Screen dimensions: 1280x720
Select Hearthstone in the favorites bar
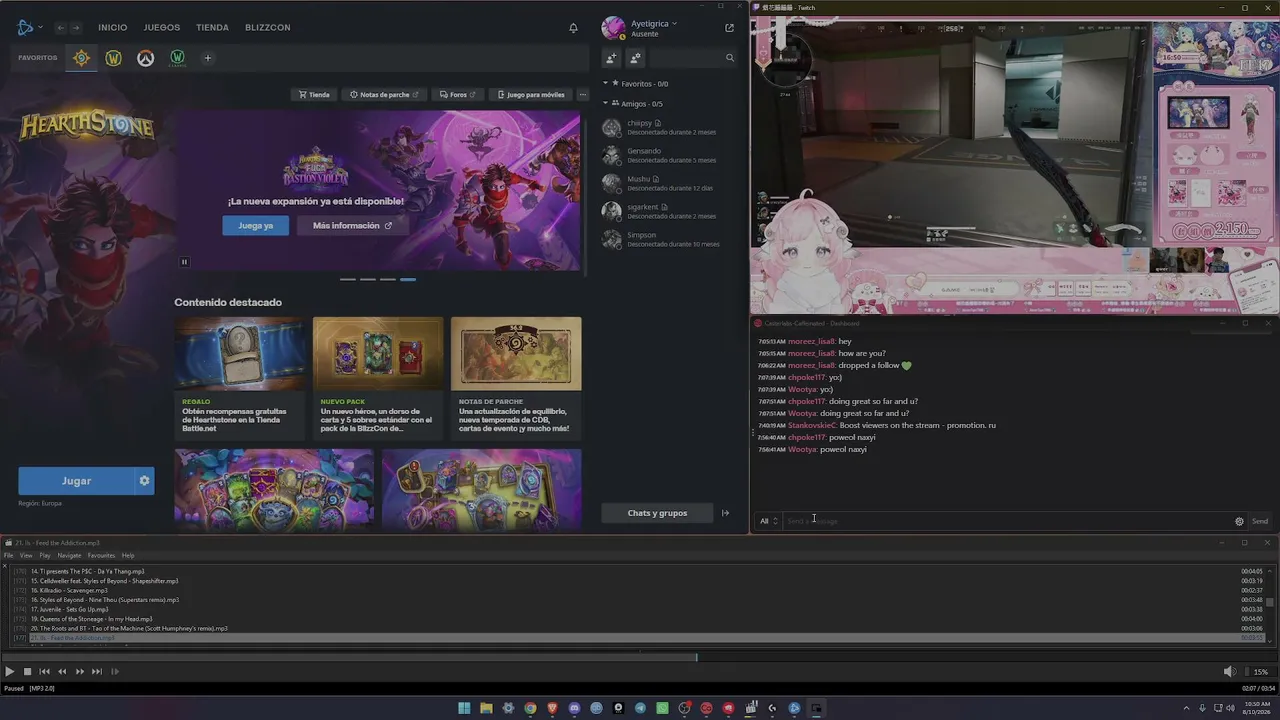(x=81, y=58)
